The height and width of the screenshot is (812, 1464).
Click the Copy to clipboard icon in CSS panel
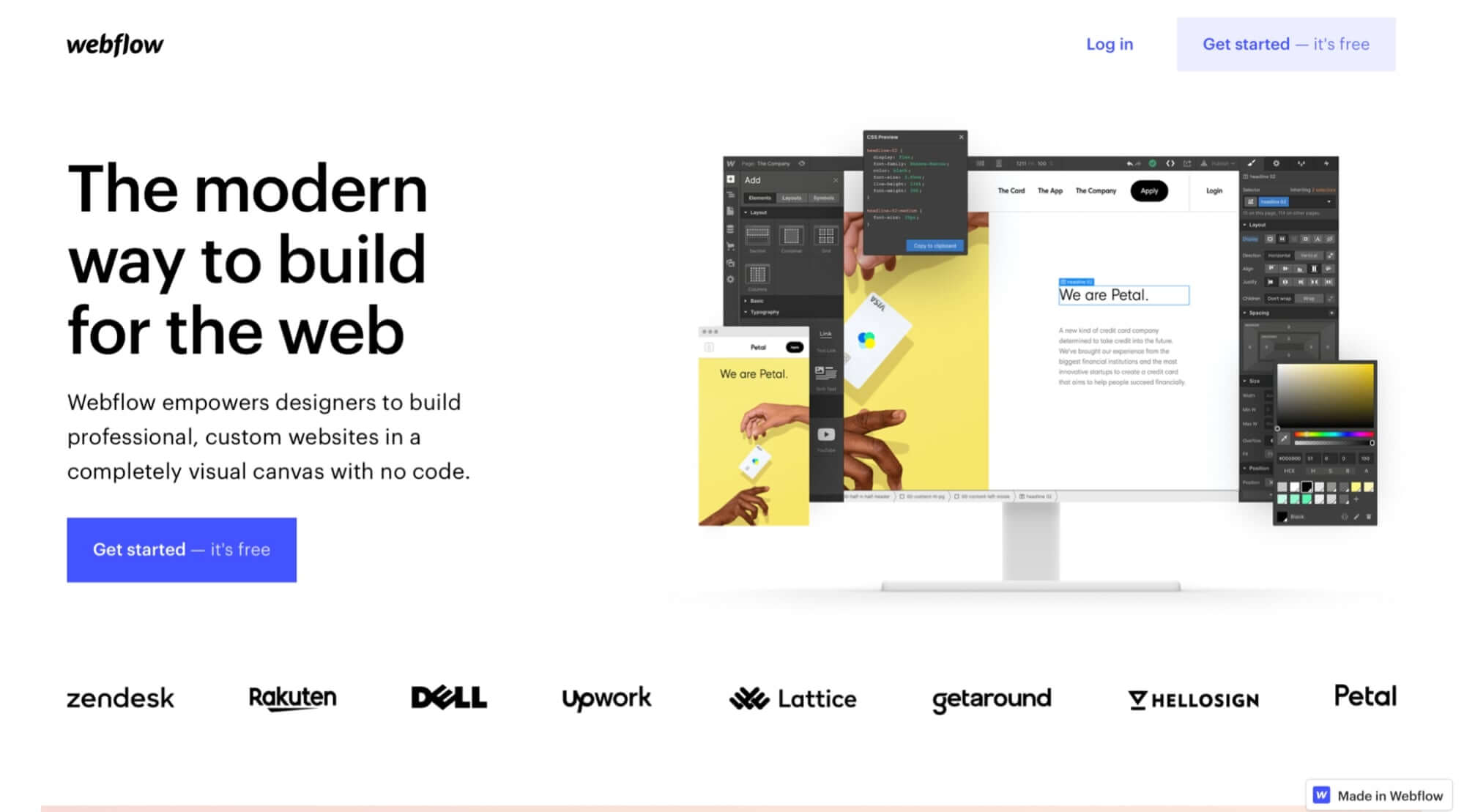tap(932, 247)
